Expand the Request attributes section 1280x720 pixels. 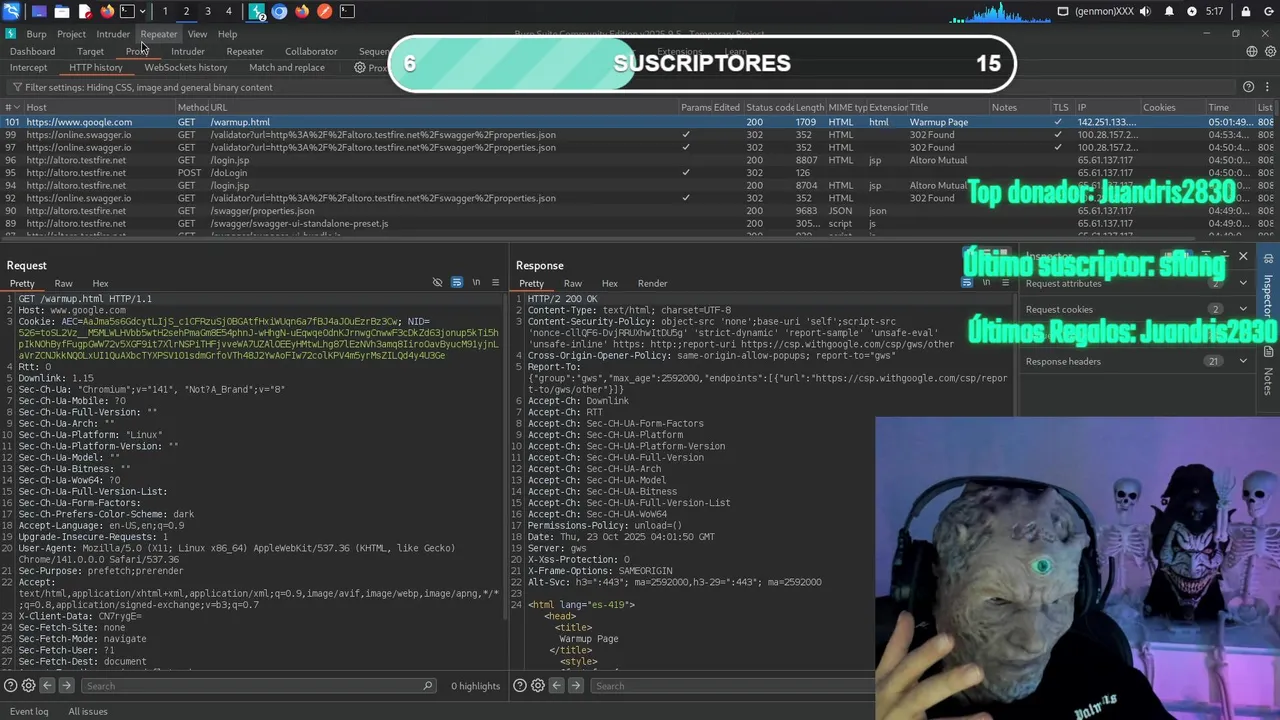(1137, 284)
